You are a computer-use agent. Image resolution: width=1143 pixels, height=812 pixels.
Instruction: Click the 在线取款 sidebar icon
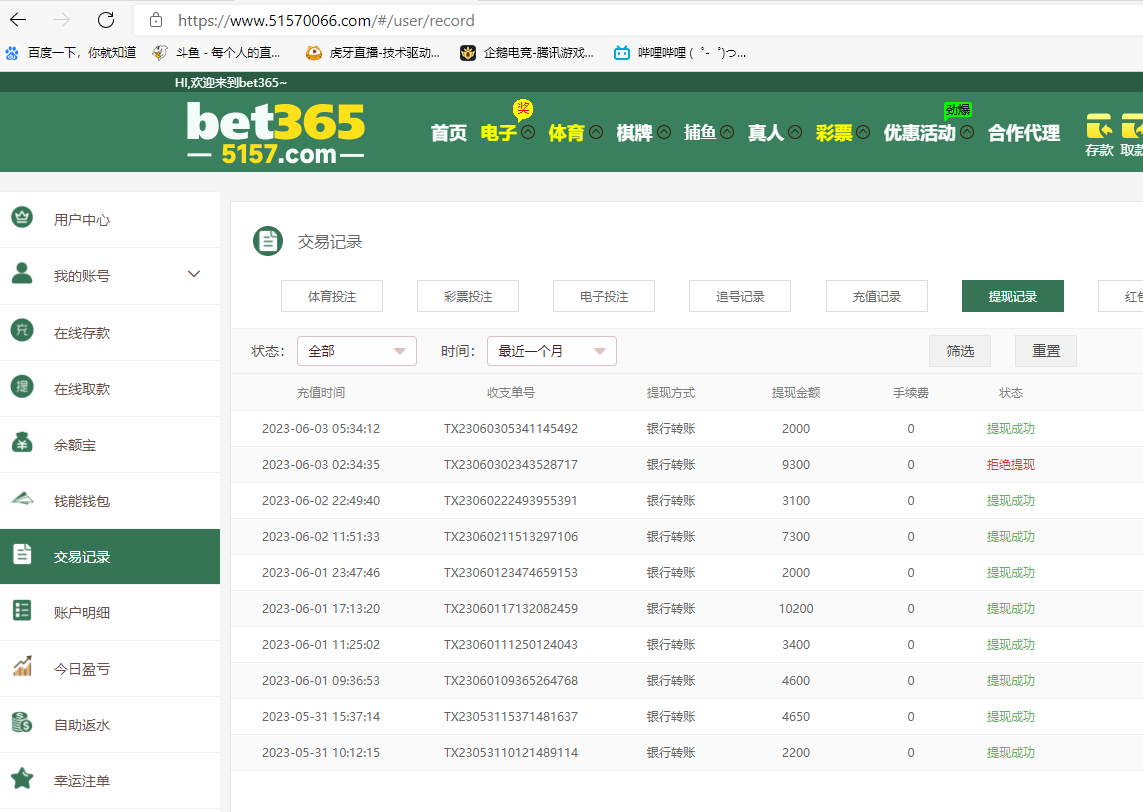pyautogui.click(x=22, y=387)
